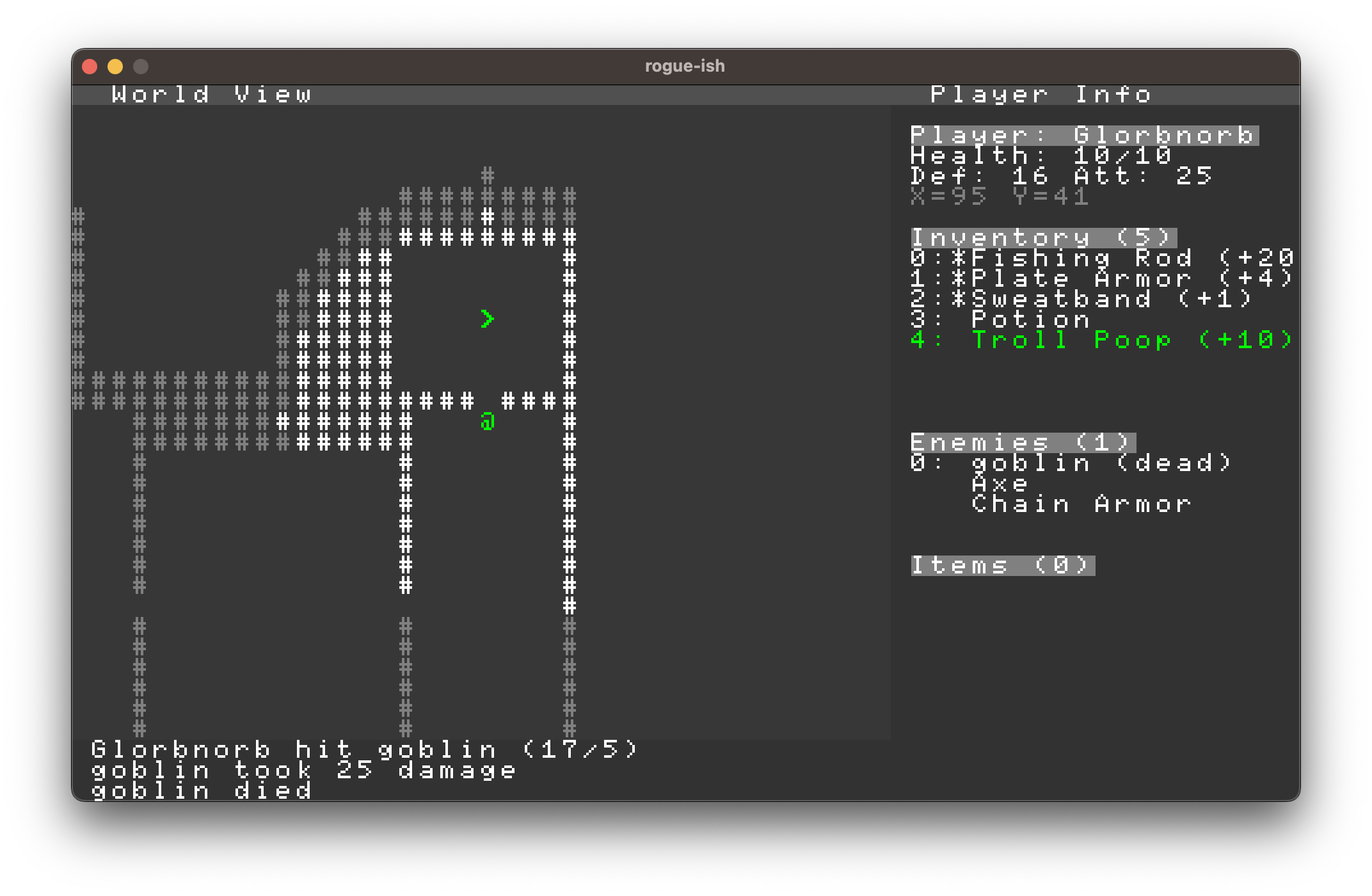This screenshot has height=896, width=1372.
Task: Click the Health 10/10 readout
Action: 1041,156
